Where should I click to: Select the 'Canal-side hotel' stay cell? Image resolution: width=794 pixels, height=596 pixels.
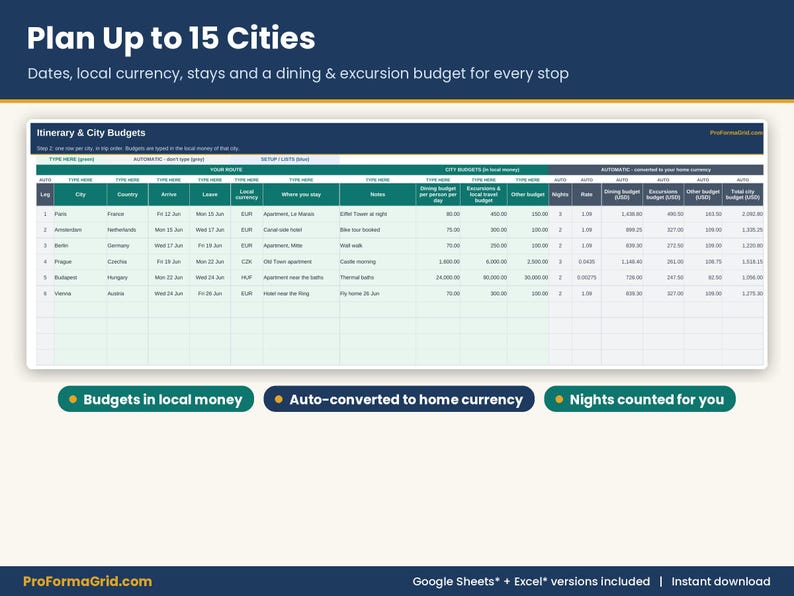pyautogui.click(x=301, y=230)
